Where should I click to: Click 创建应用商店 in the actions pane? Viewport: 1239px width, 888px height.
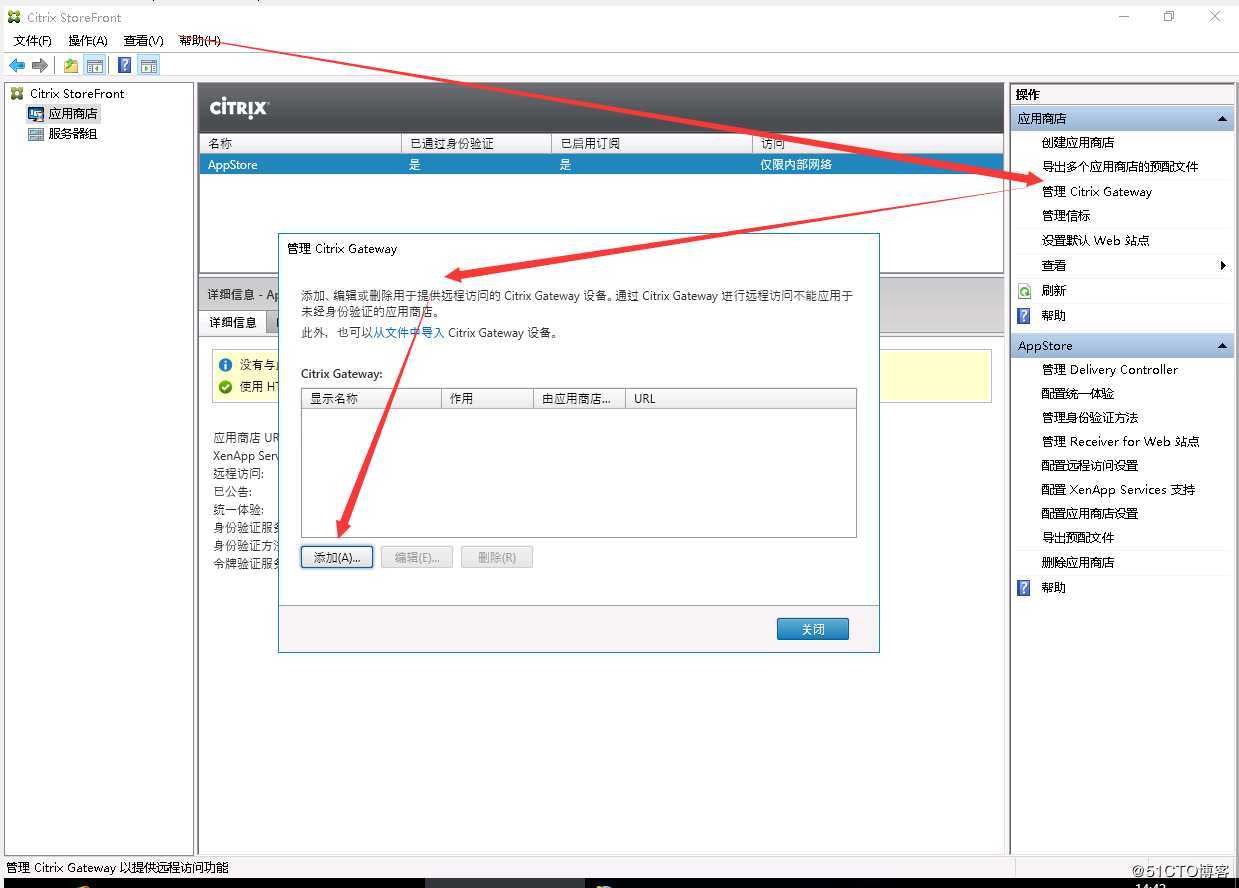click(1078, 143)
